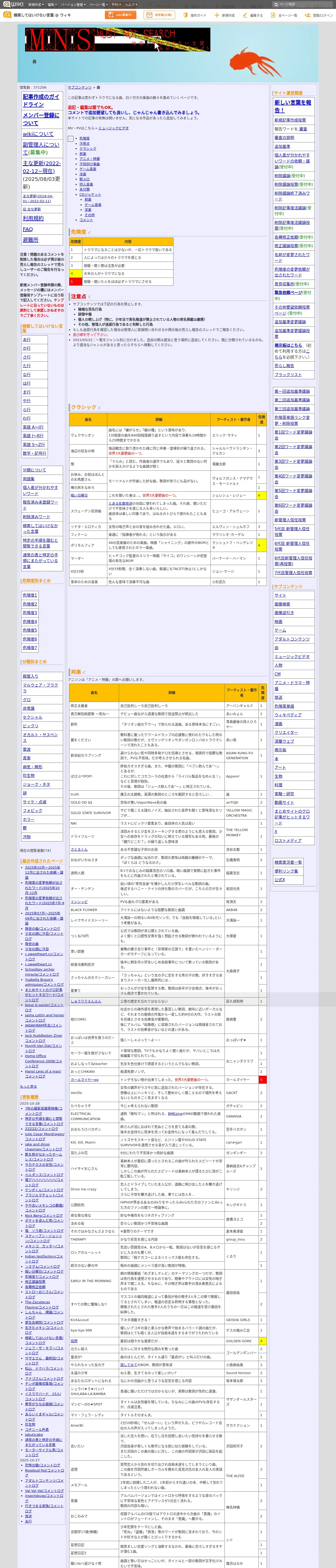The height and width of the screenshot is (1568, 336).
Task: Open the 新しい言葉を報告！ link
Action: 293,107
